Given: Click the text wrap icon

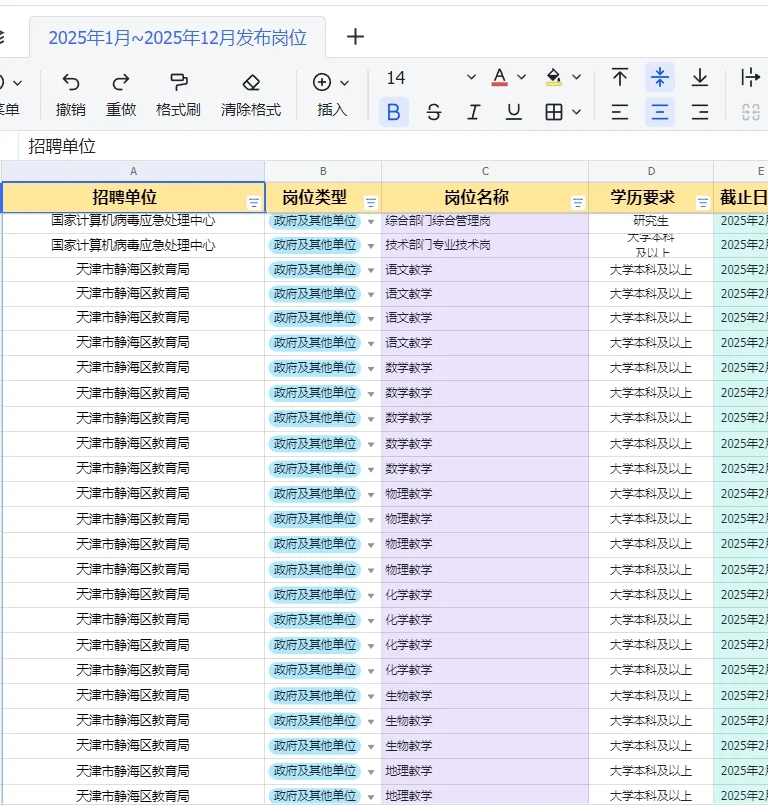Looking at the screenshot, I should click(751, 77).
